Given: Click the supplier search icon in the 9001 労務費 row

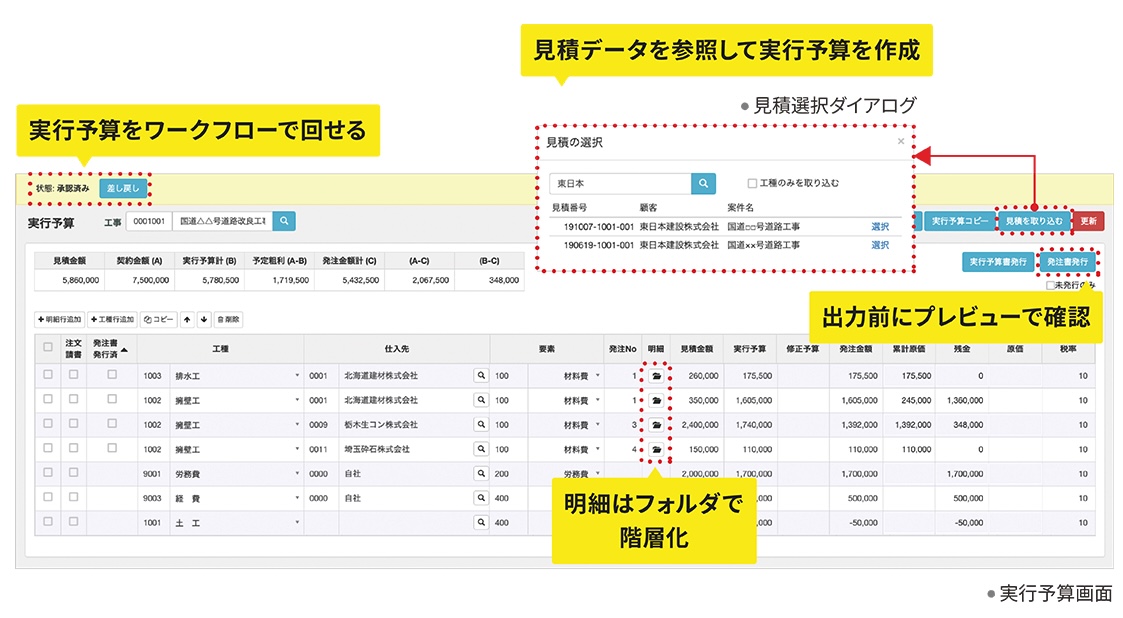Looking at the screenshot, I should (481, 473).
